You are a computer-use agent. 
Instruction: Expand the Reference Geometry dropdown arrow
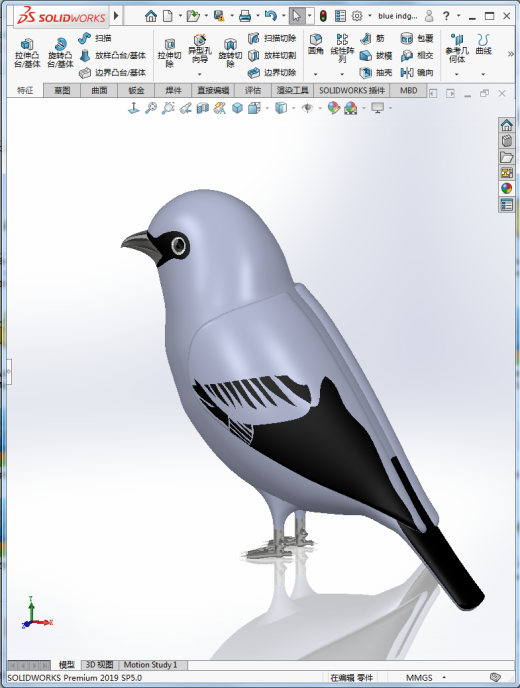(457, 74)
